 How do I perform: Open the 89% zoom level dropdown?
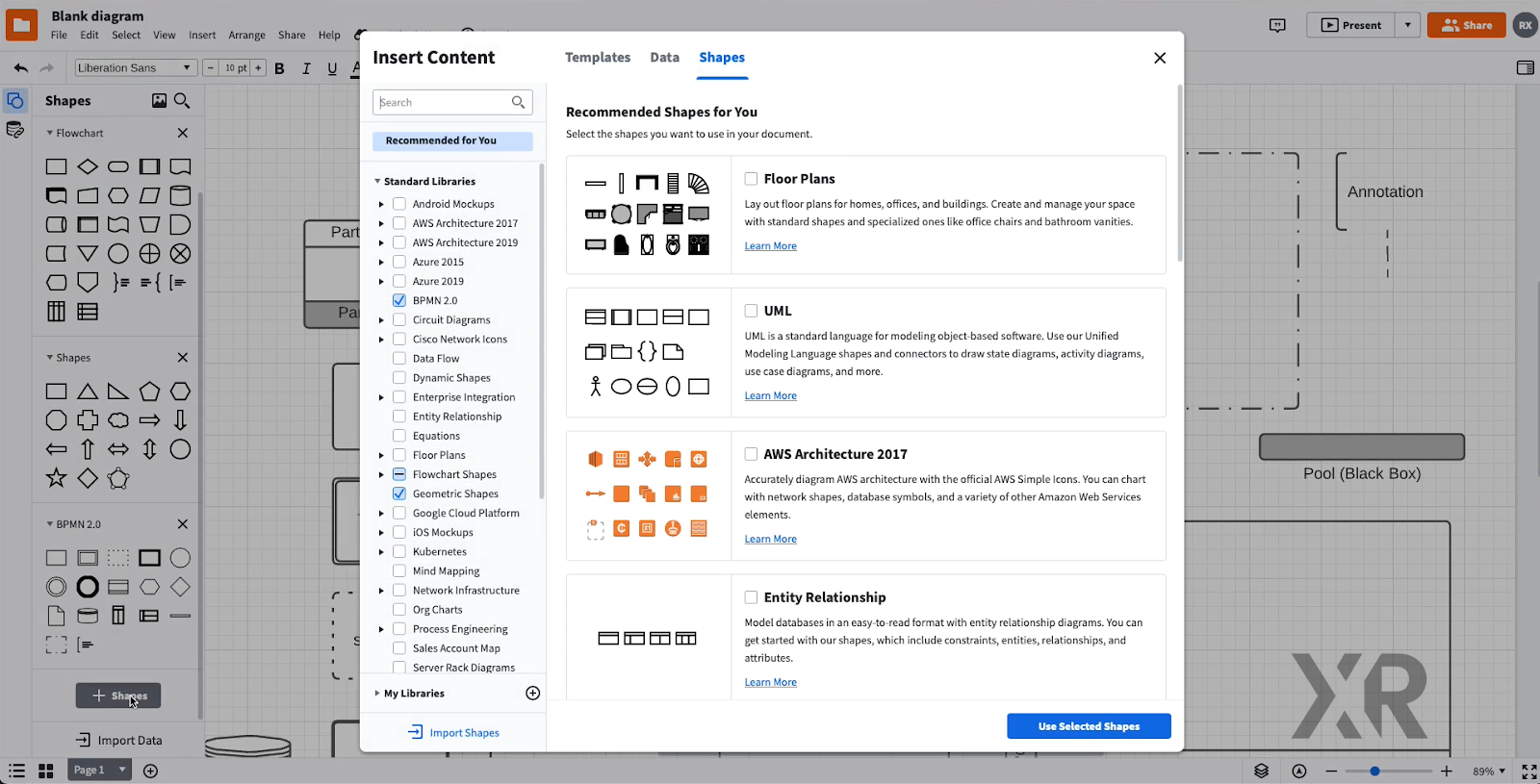[x=1489, y=771]
